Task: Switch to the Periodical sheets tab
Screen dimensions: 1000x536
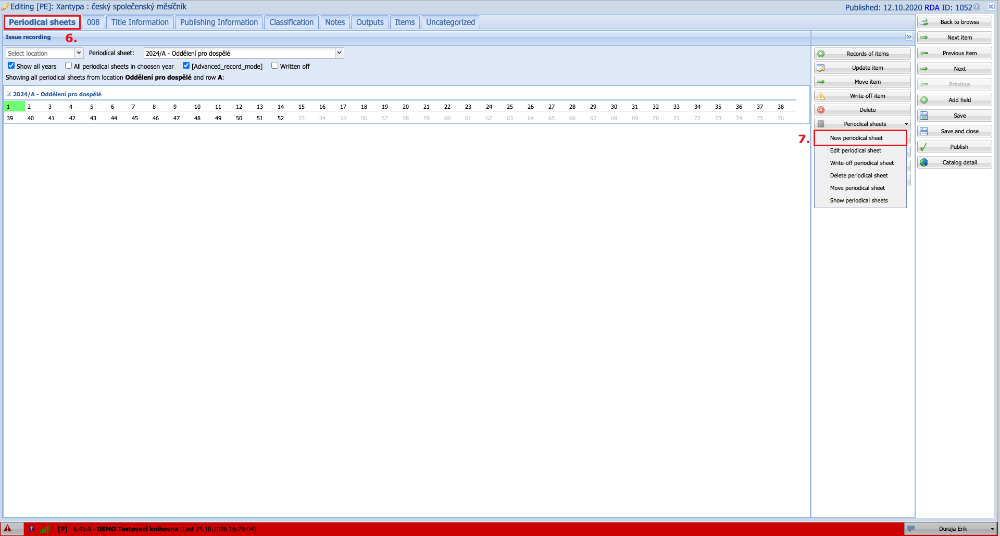Action: pos(43,22)
